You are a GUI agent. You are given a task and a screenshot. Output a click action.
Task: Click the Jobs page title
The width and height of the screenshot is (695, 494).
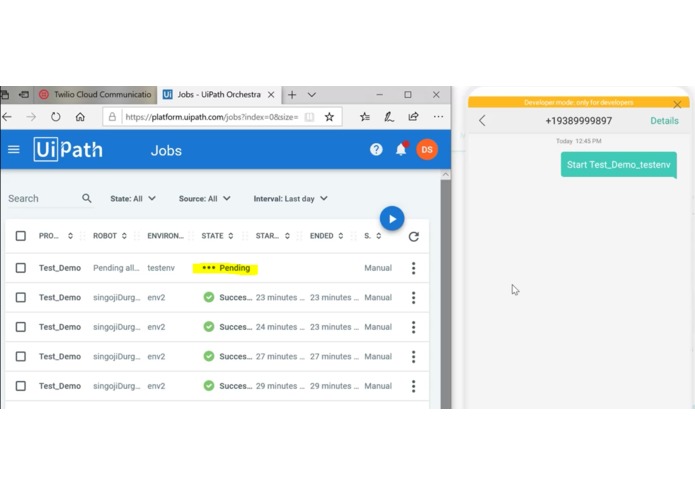click(166, 151)
